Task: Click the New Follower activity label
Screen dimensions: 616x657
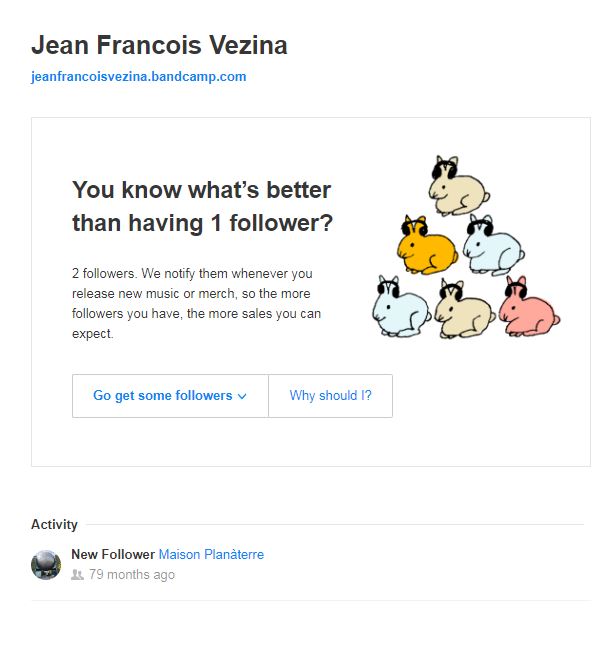Action: point(113,554)
